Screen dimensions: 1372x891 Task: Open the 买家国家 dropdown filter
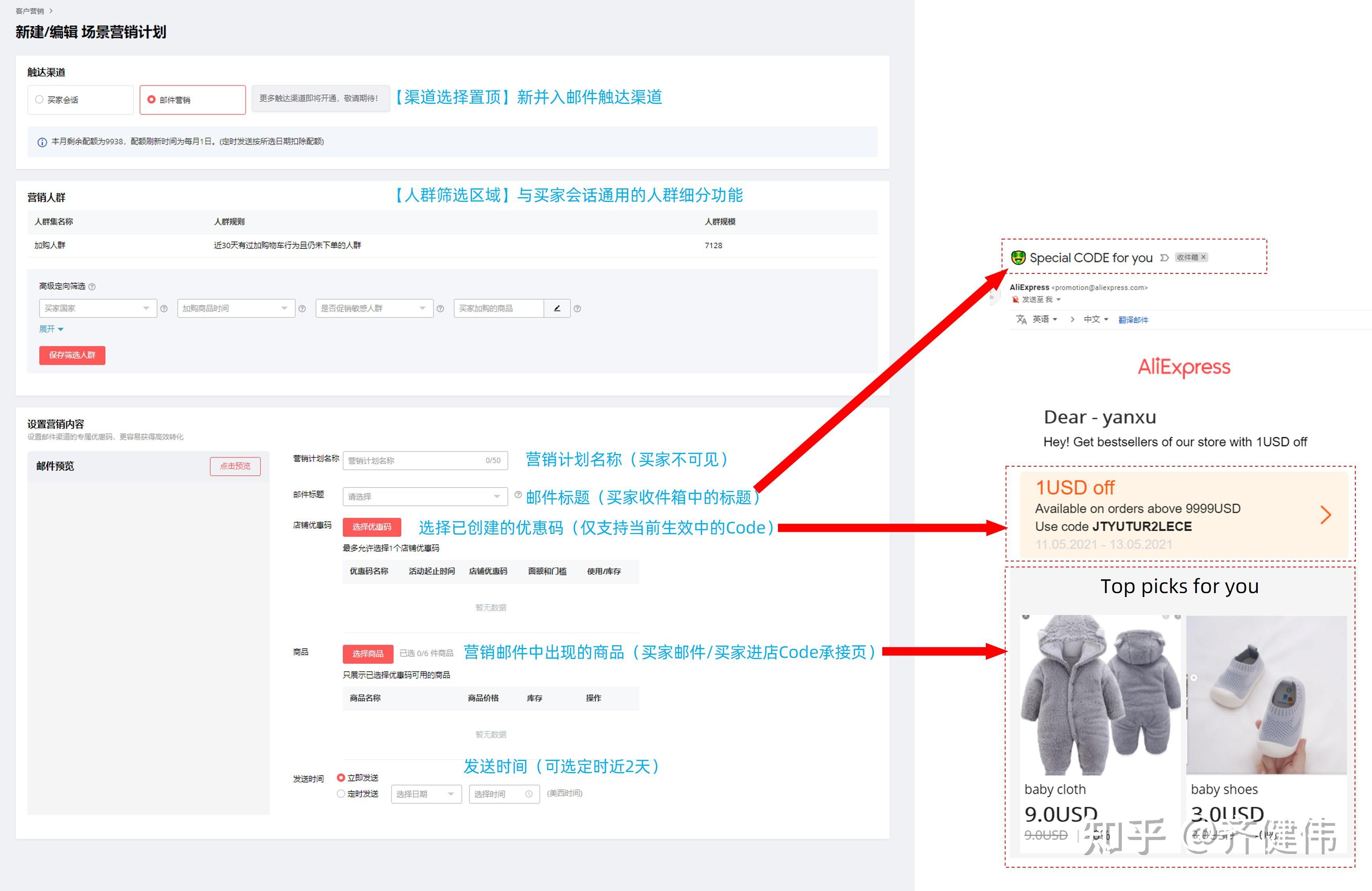[98, 308]
